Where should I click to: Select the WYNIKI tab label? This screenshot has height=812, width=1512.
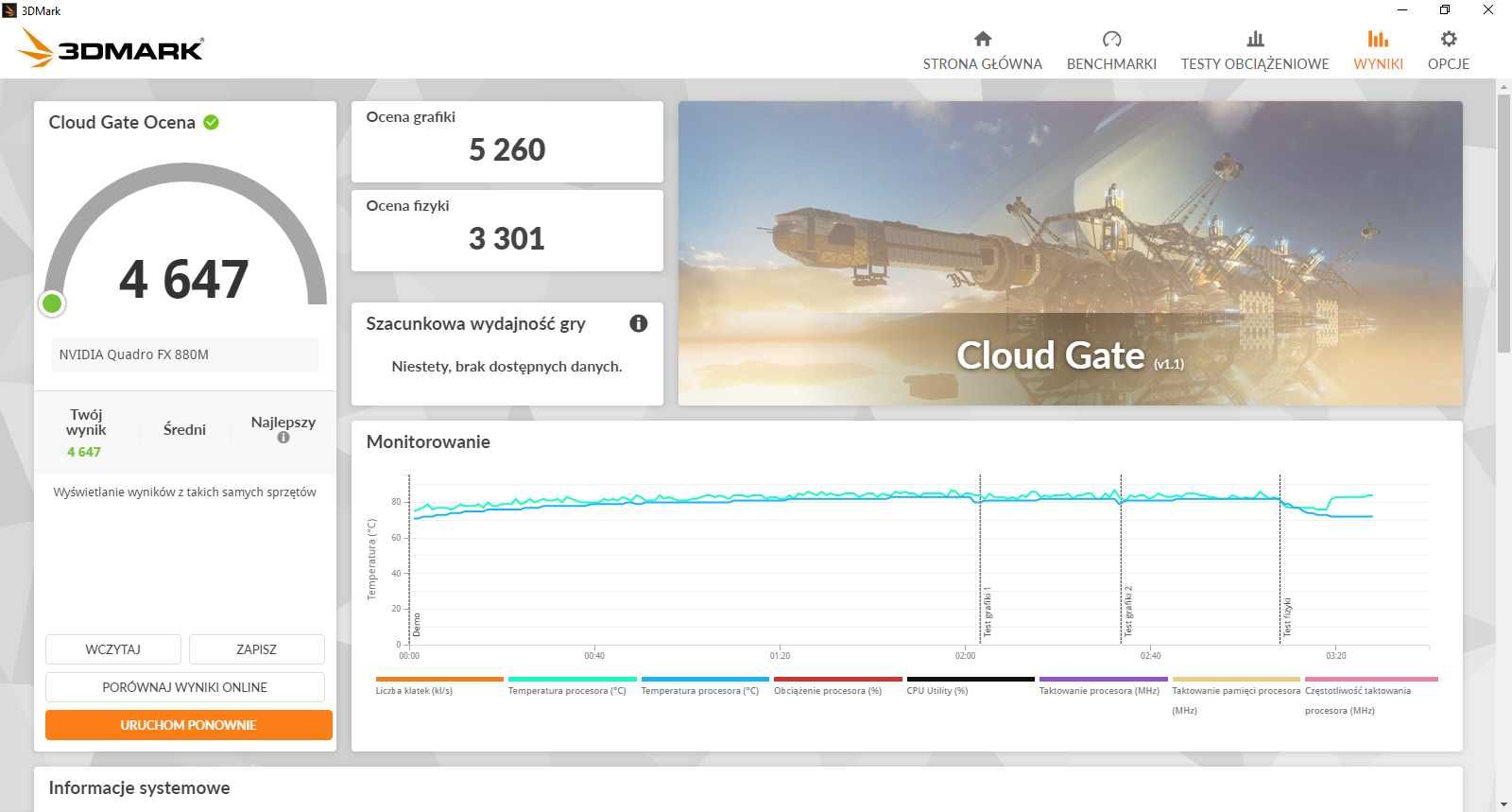click(x=1378, y=64)
